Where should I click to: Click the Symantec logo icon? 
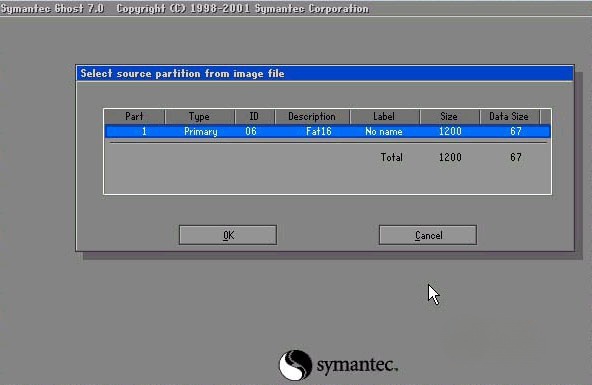pyautogui.click(x=295, y=365)
